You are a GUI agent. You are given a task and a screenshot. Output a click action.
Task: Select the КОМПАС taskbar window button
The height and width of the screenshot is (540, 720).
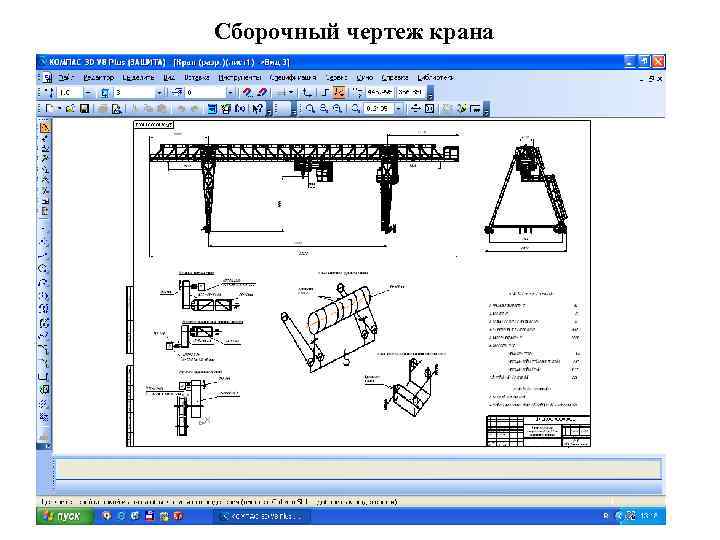pos(262,517)
